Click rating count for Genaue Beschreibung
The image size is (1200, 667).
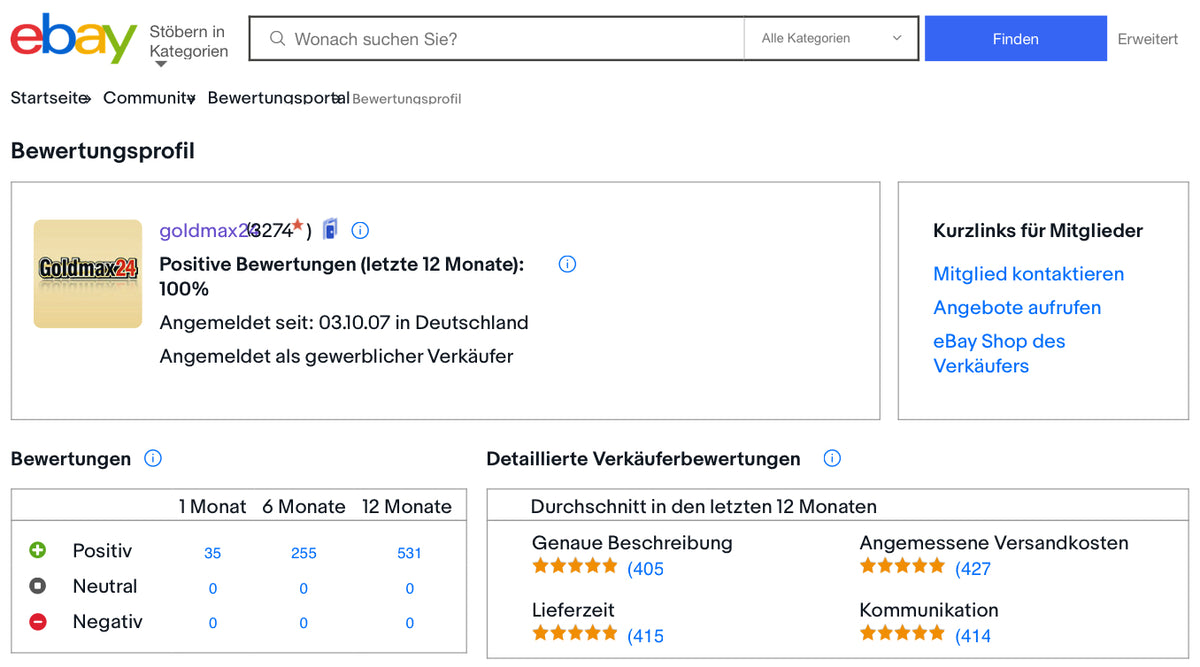[x=645, y=569]
